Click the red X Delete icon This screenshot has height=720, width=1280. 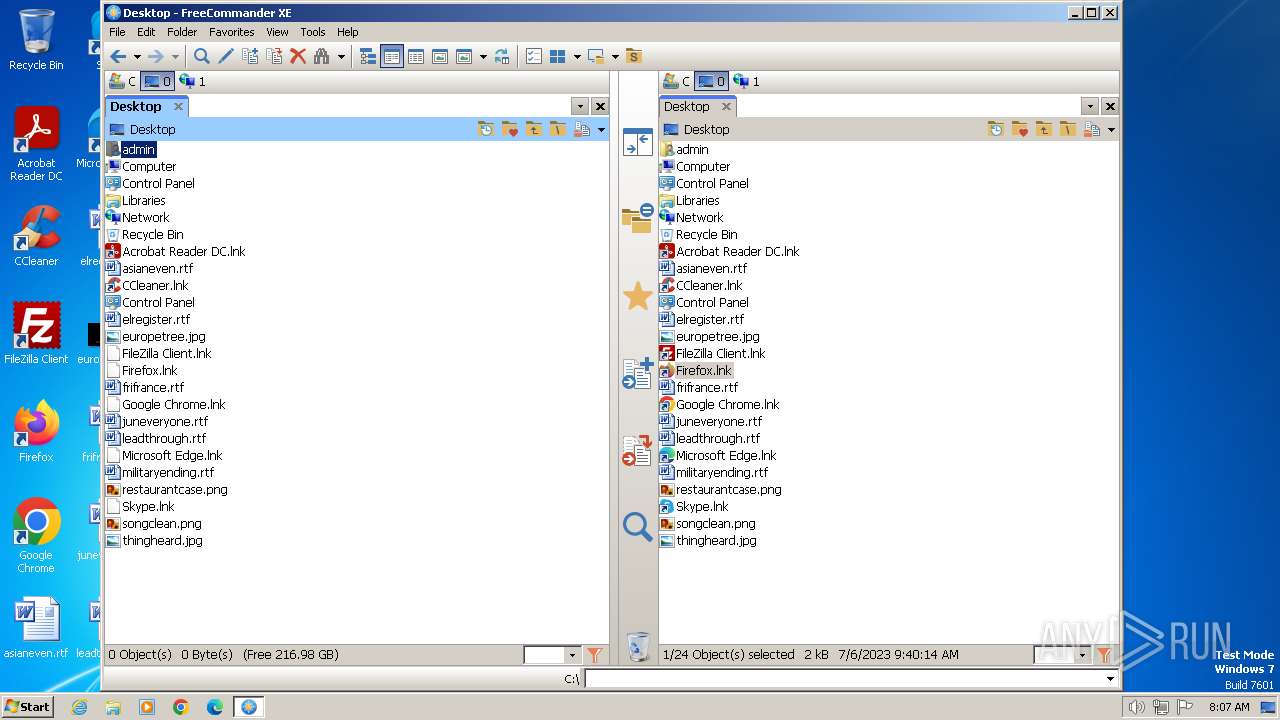coord(298,57)
